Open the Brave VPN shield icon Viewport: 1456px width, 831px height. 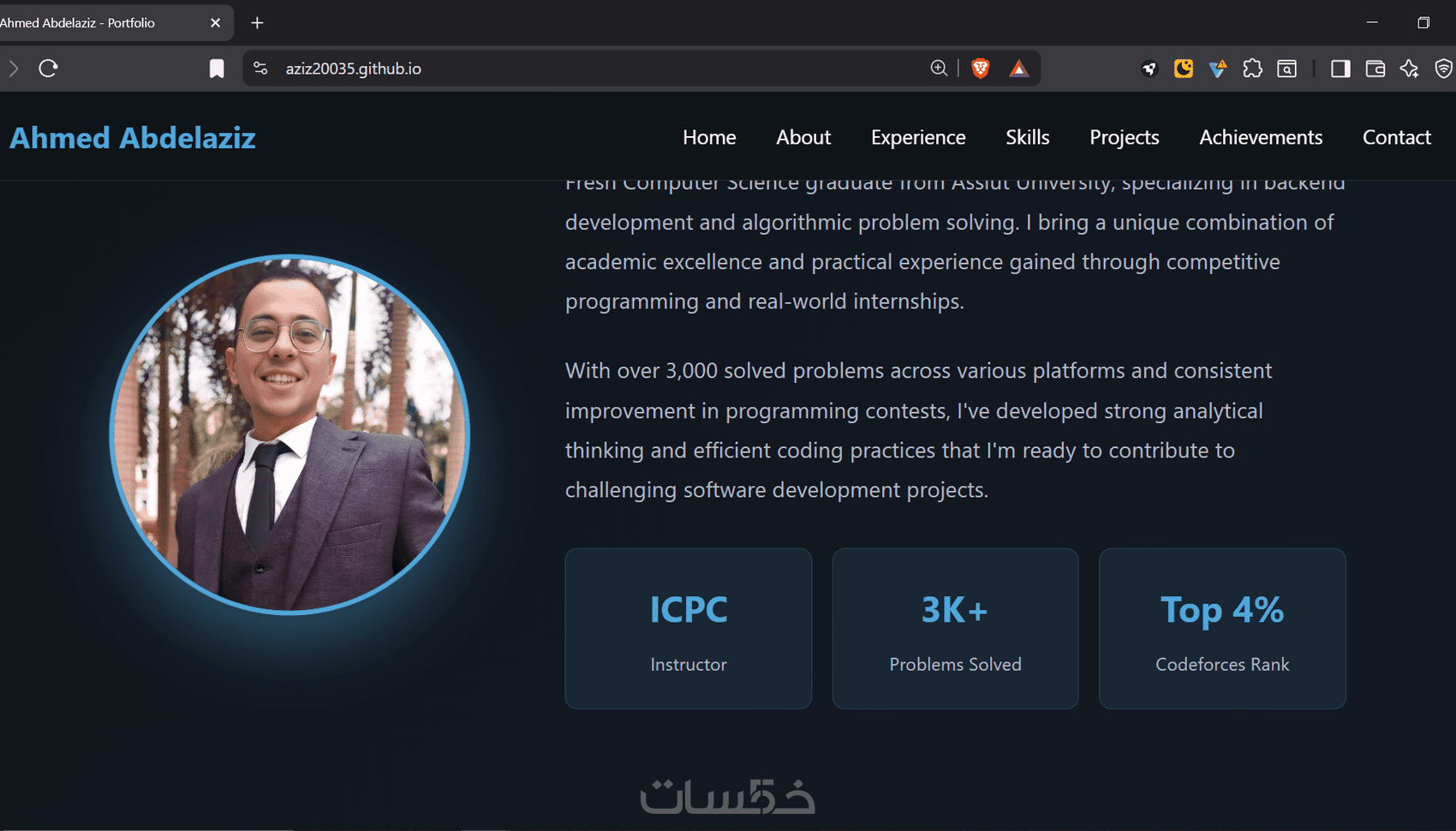1443,69
